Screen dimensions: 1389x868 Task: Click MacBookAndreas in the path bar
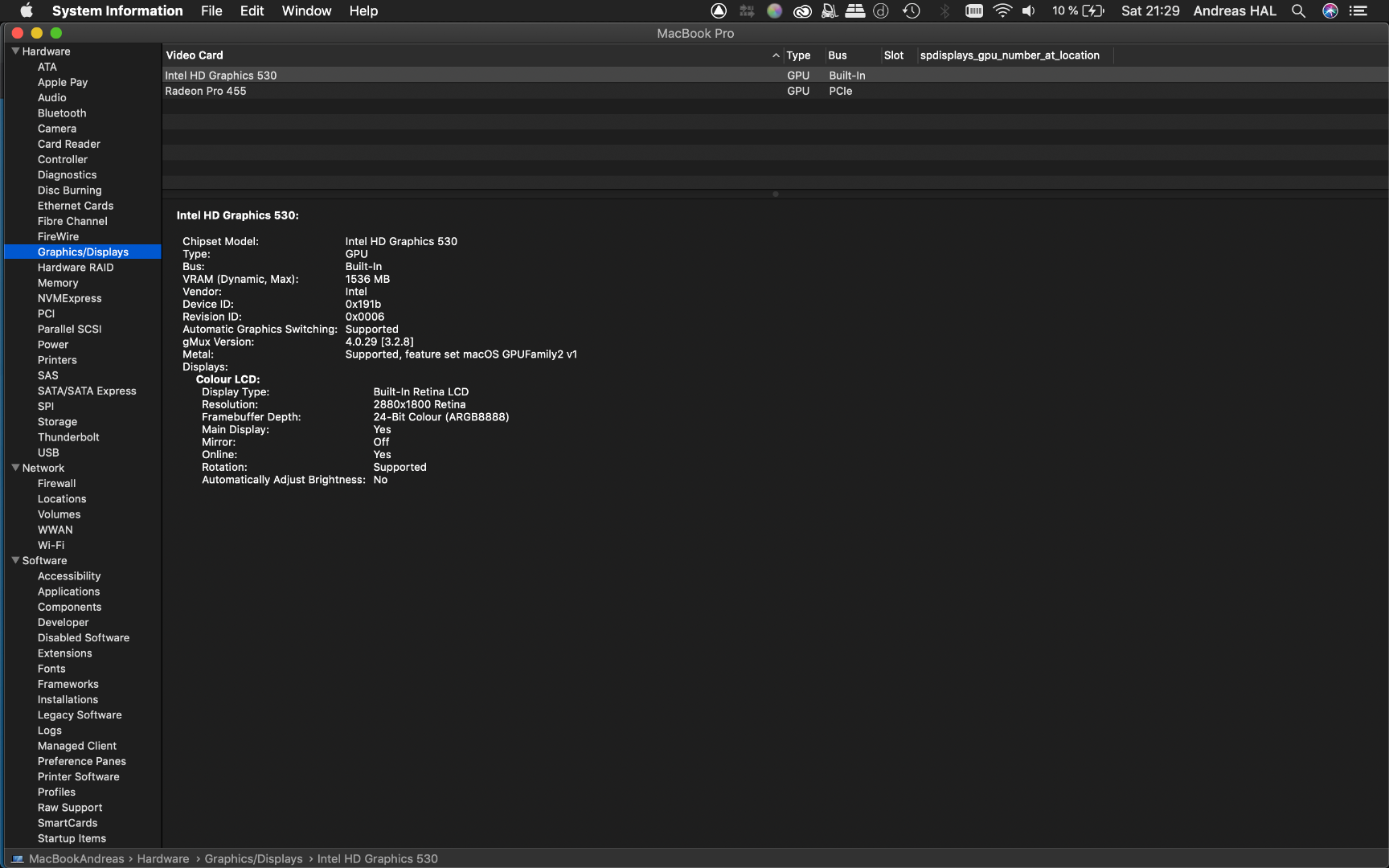76,859
